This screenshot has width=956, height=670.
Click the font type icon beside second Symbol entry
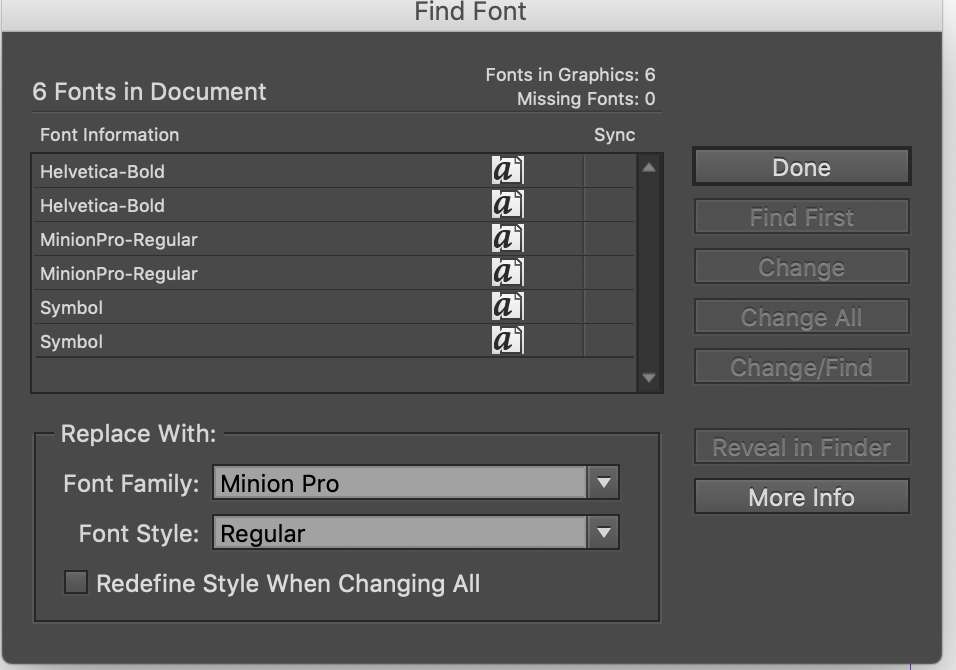point(506,340)
